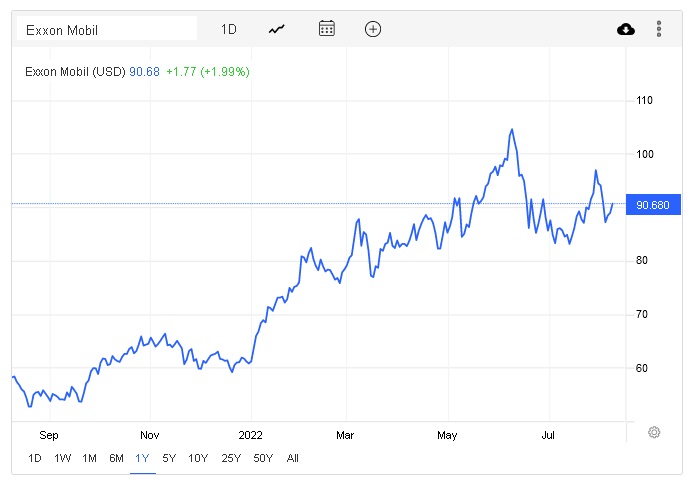The width and height of the screenshot is (687, 480).
Task: Click the +1.77 (+1.99%) change value
Action: click(208, 71)
